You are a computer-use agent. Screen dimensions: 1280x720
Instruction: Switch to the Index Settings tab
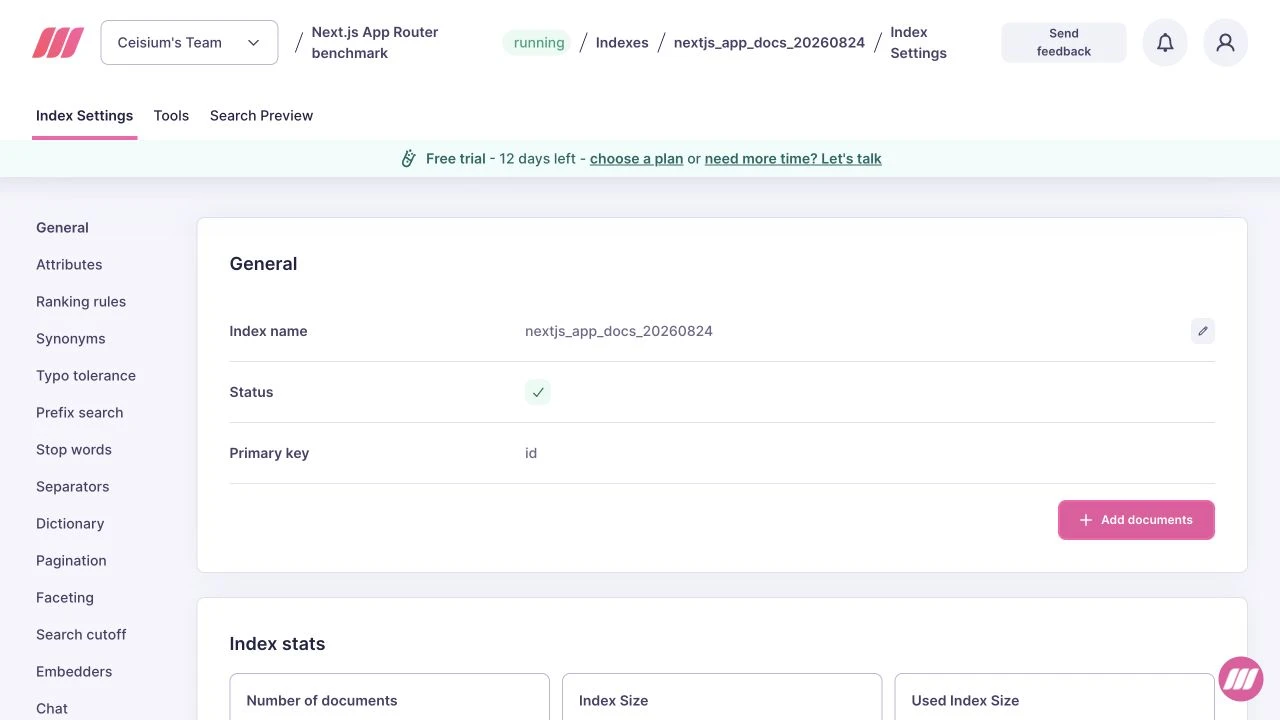coord(84,116)
